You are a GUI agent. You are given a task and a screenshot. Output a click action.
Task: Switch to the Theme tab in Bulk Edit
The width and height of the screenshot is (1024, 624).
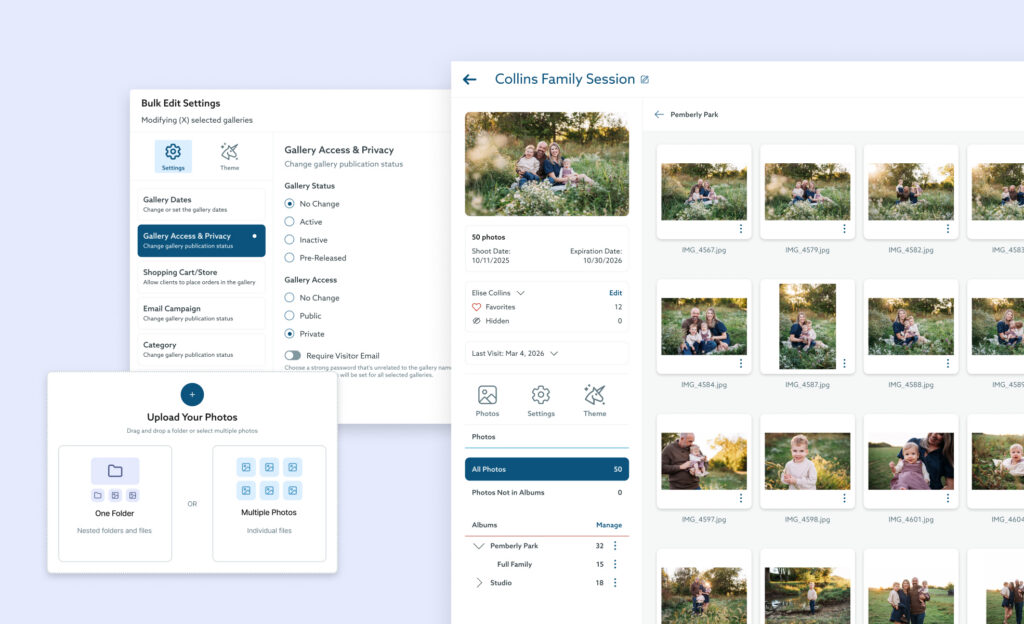(x=228, y=155)
